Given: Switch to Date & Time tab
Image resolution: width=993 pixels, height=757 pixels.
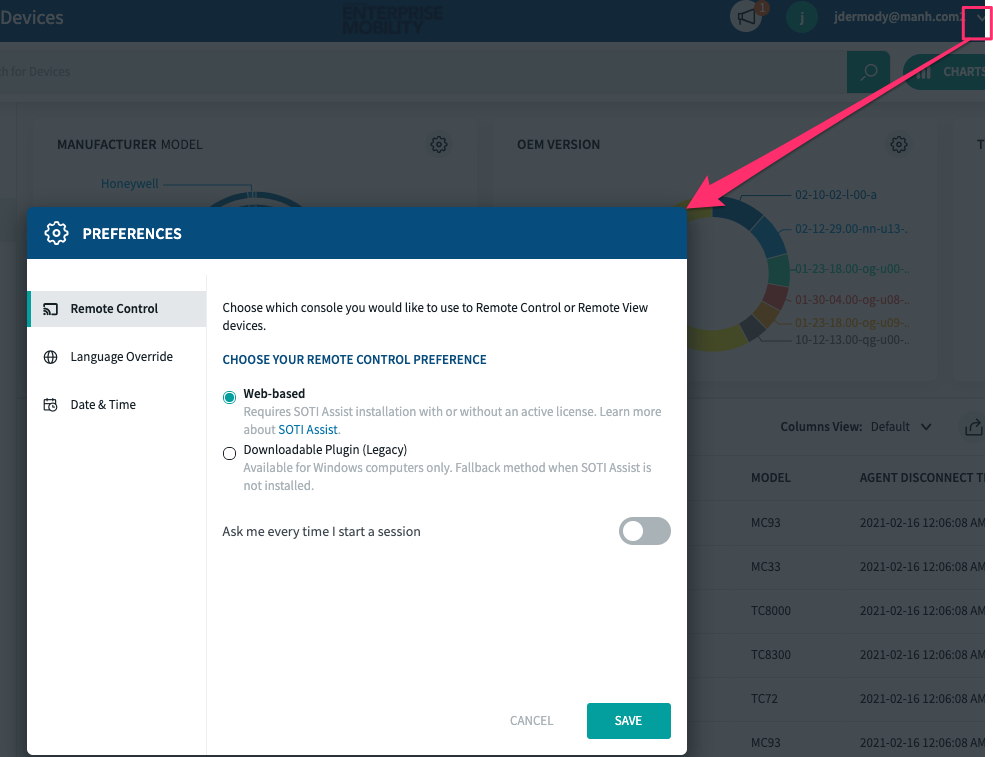Looking at the screenshot, I should 103,405.
